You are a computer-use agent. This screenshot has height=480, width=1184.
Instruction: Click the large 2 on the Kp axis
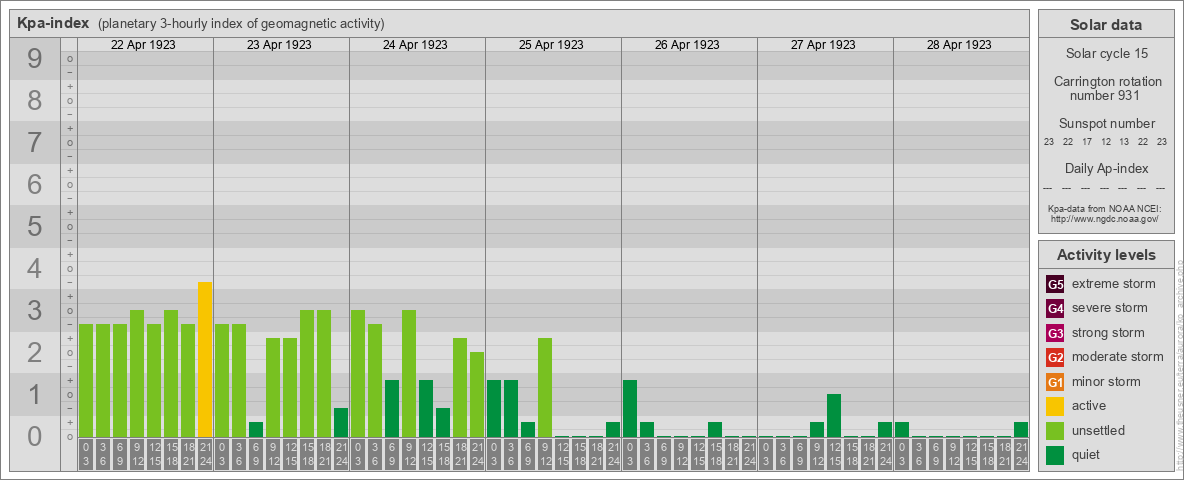coord(34,352)
